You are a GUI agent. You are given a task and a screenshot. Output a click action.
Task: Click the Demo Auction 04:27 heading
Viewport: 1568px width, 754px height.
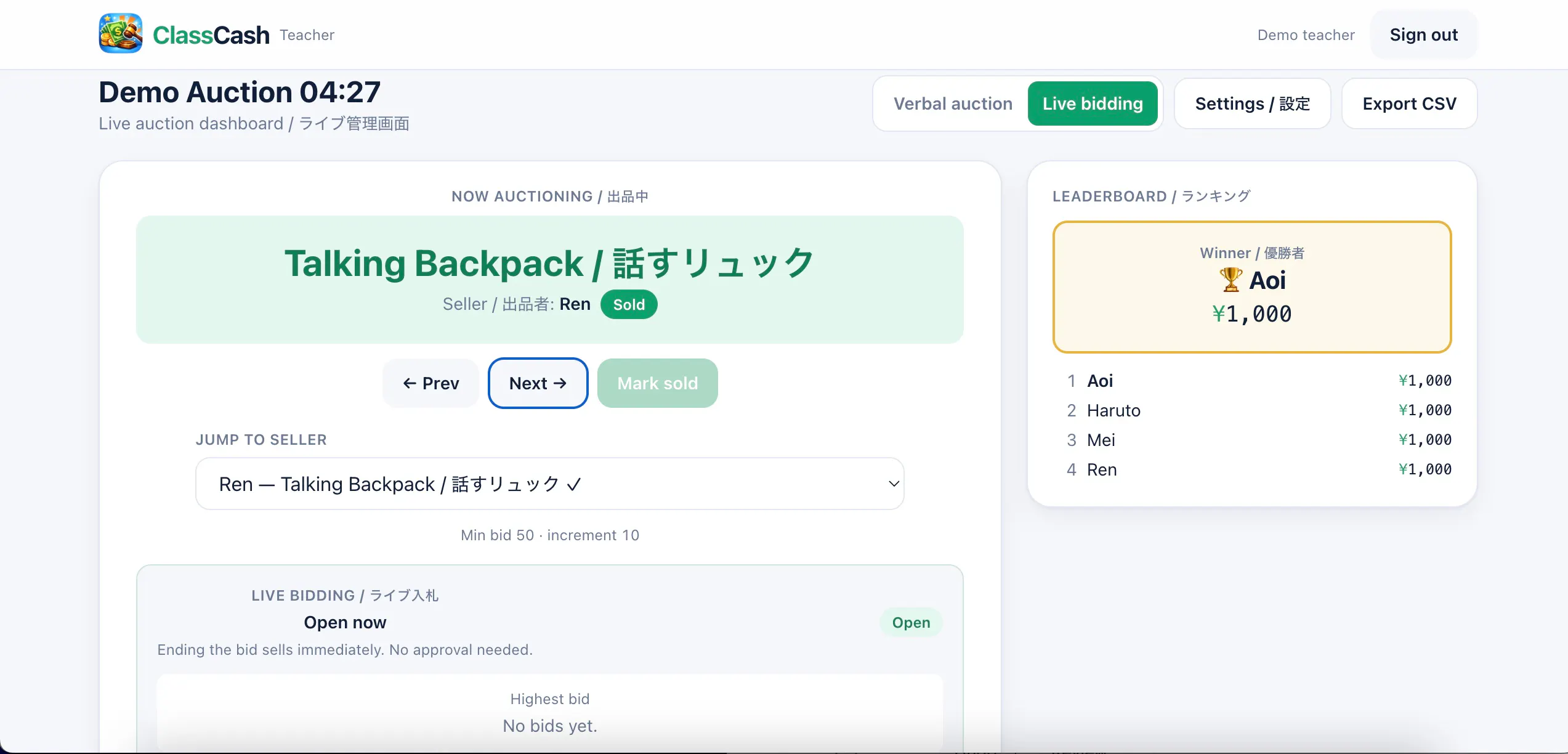pyautogui.click(x=240, y=92)
